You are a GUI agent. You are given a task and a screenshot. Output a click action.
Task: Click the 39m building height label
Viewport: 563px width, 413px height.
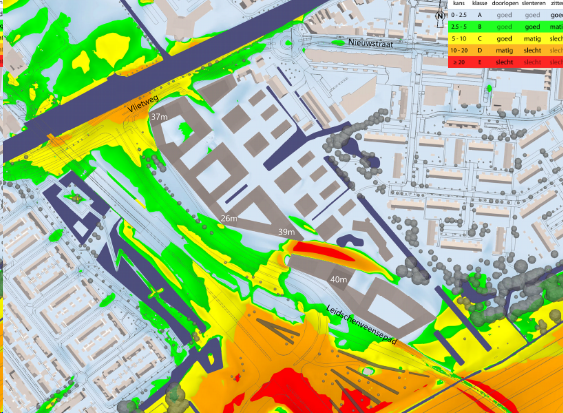(287, 232)
